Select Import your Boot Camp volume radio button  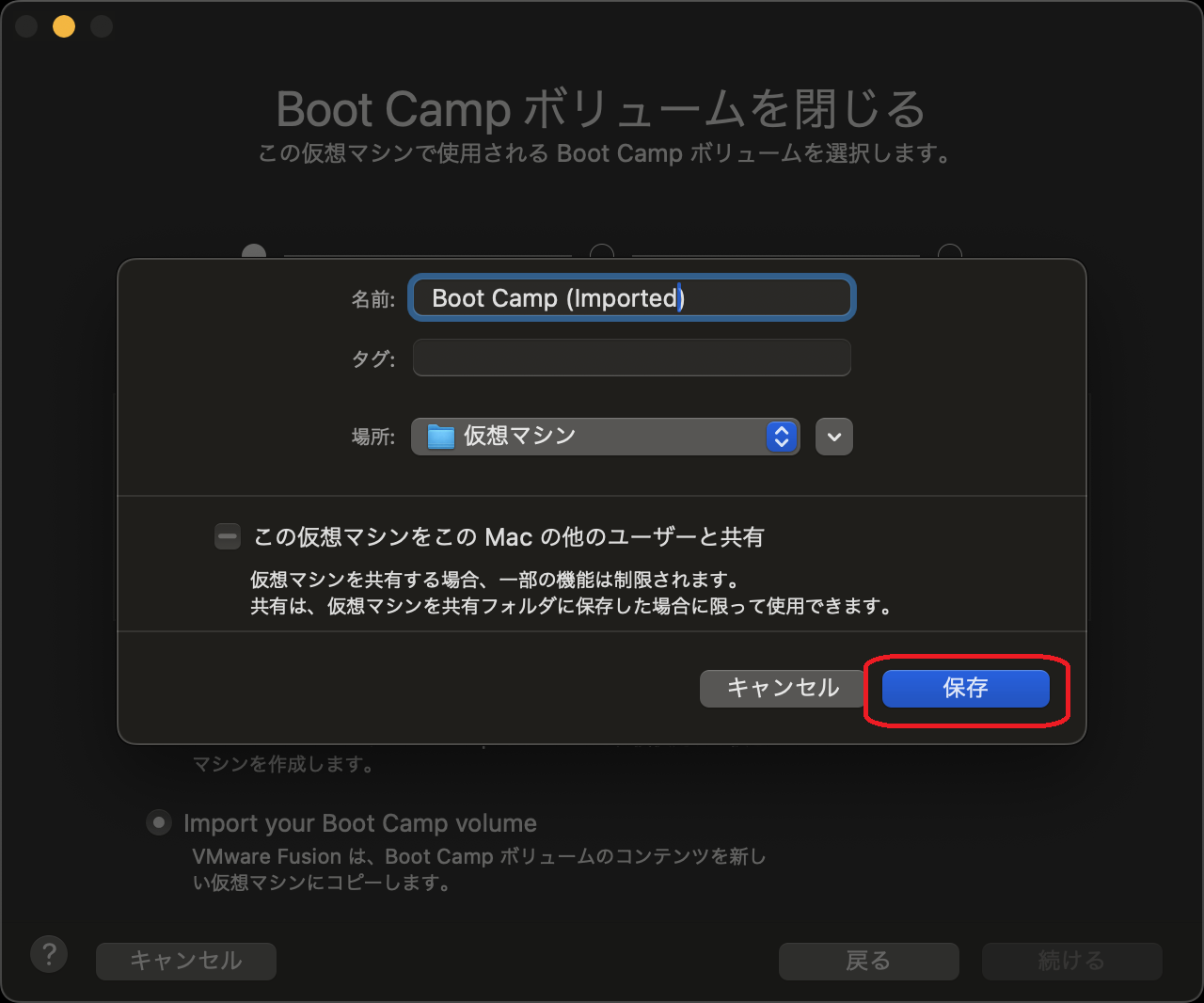pos(159,823)
